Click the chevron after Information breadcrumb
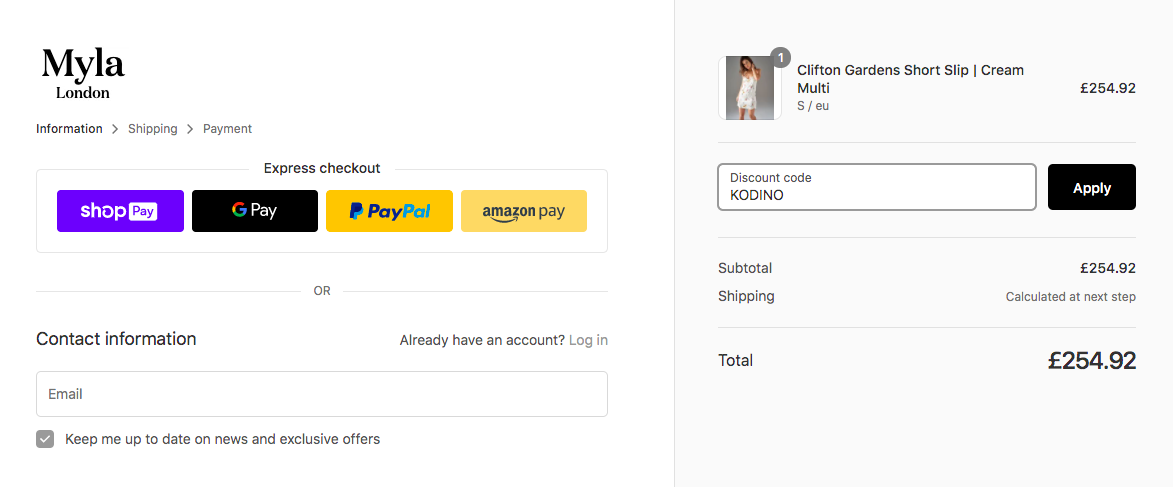The height and width of the screenshot is (487, 1173). pos(115,129)
